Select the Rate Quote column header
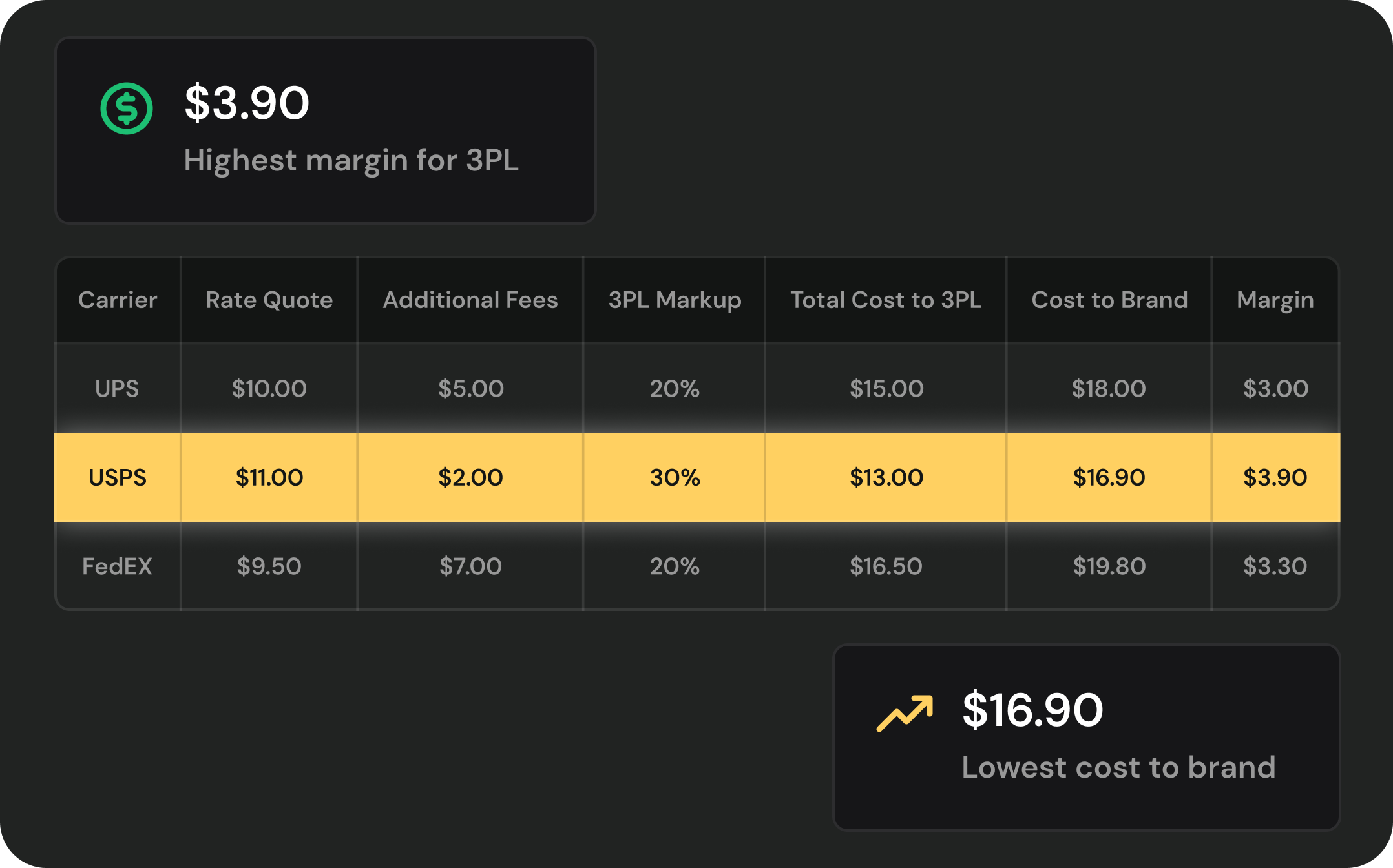The height and width of the screenshot is (868, 1393). point(269,300)
